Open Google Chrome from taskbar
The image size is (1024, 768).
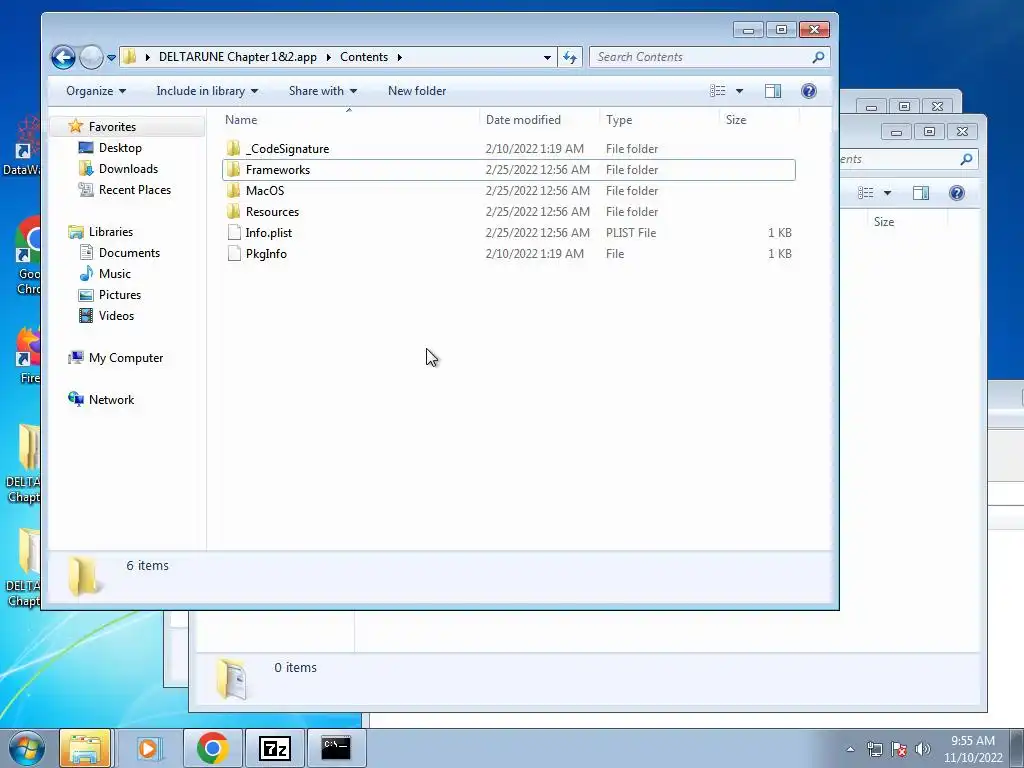coord(212,748)
